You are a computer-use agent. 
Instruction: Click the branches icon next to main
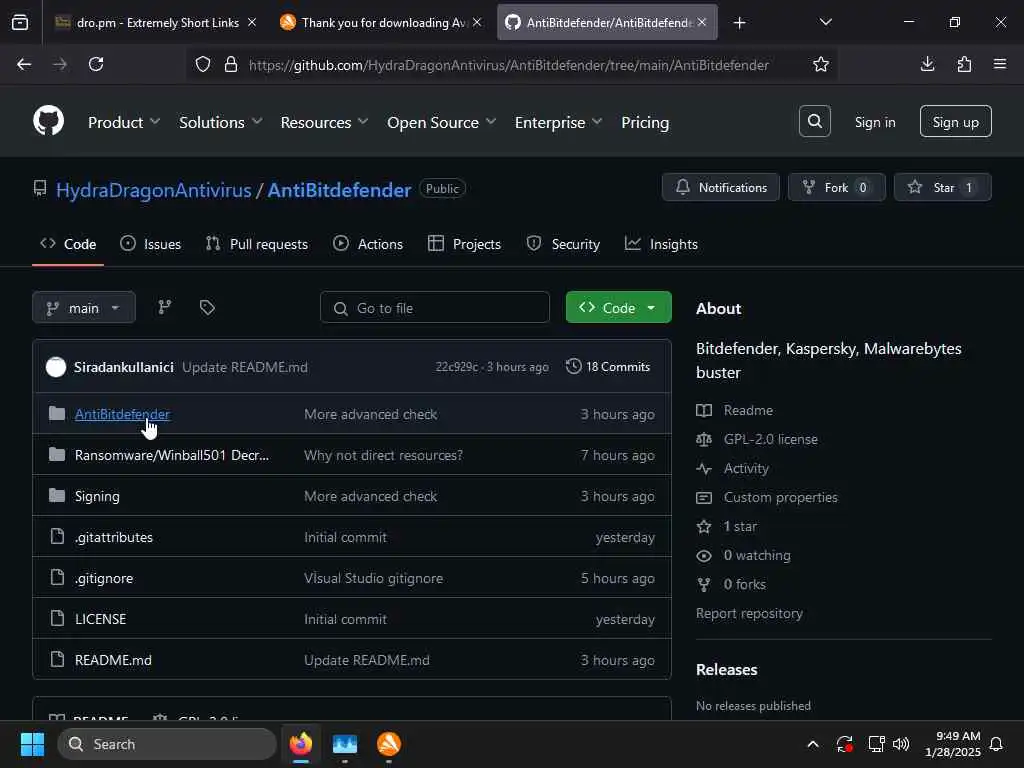coord(165,307)
